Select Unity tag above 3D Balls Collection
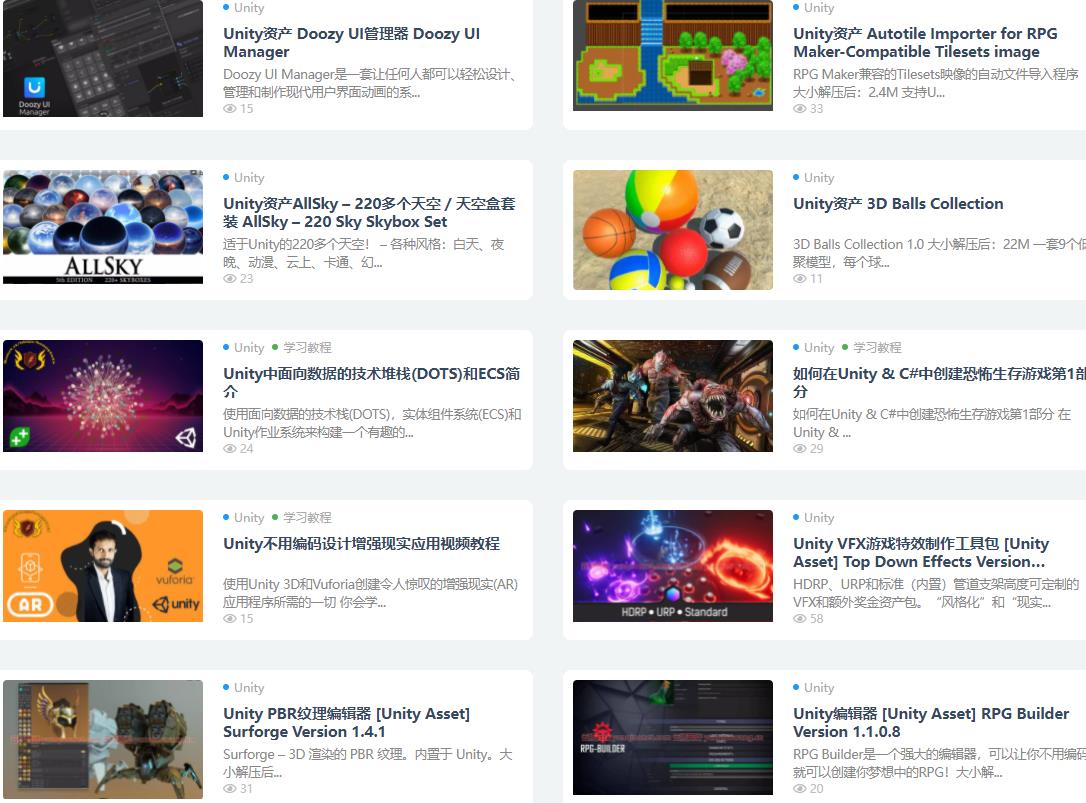1086x803 pixels. pos(819,177)
